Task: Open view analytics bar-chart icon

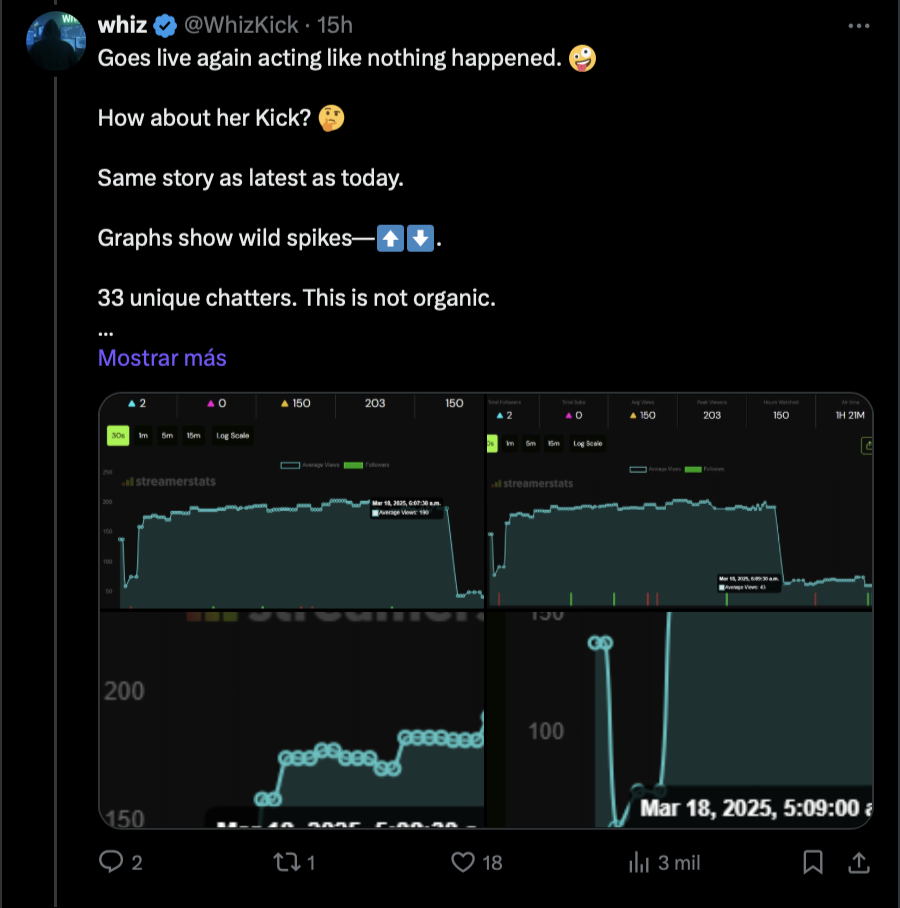Action: 638,861
